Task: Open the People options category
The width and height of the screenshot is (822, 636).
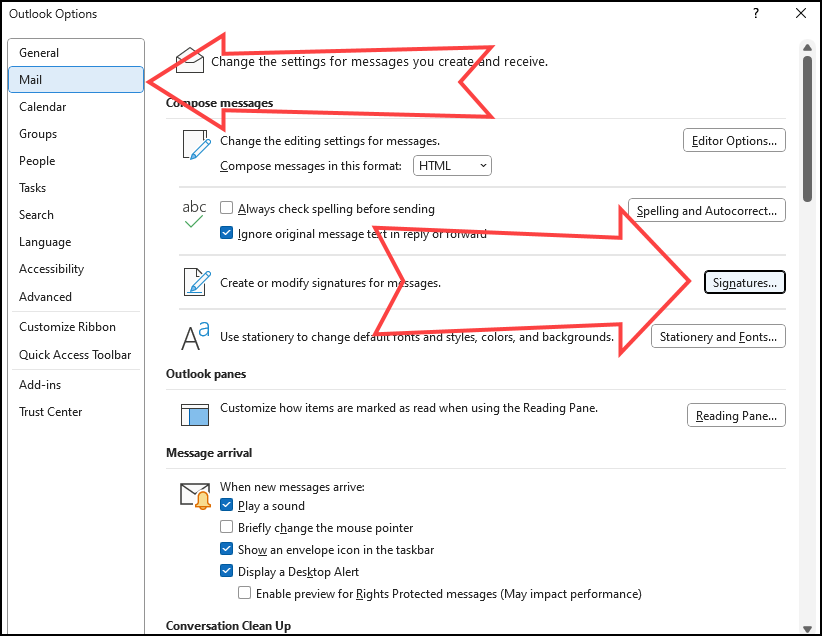Action: (76, 161)
